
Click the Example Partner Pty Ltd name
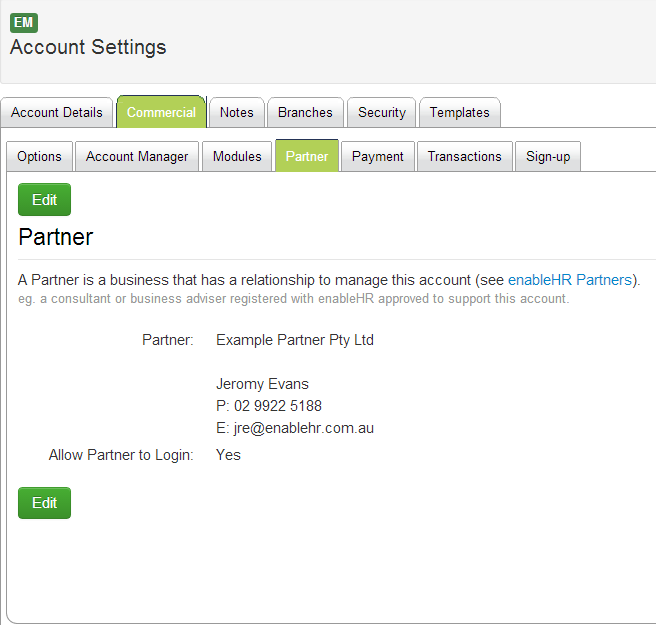(x=295, y=340)
